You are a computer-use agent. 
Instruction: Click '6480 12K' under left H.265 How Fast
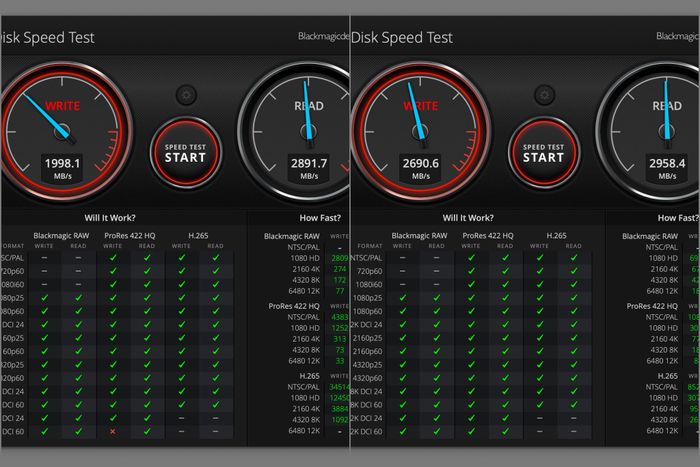tap(304, 431)
